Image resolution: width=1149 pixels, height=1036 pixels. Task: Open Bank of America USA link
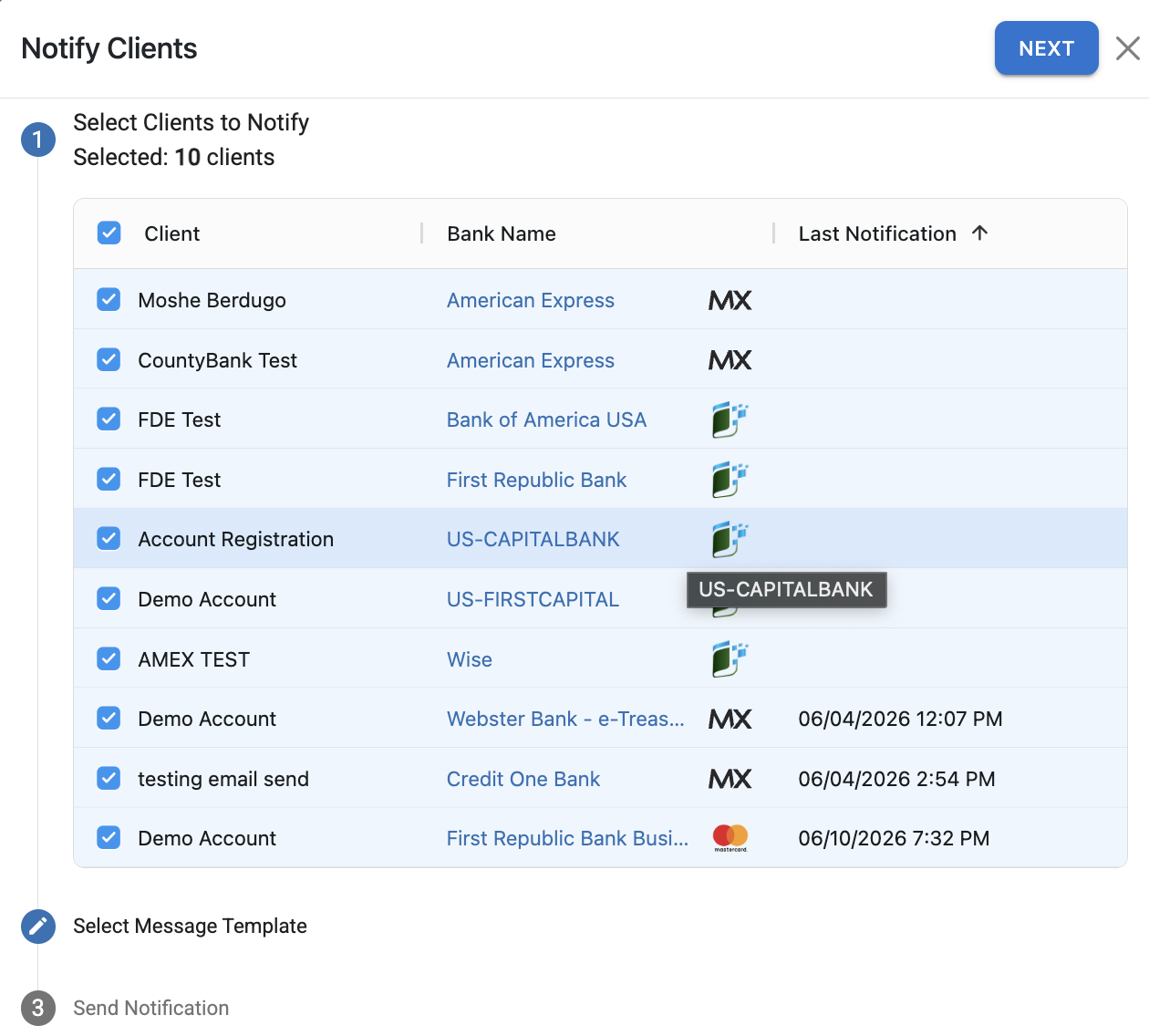[546, 420]
